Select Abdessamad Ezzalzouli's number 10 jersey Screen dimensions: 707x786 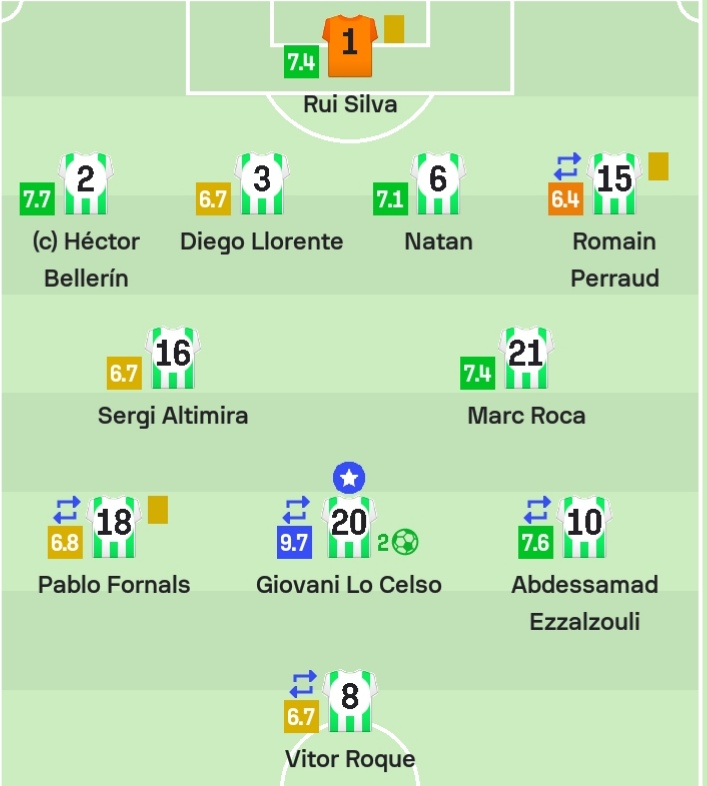click(584, 527)
